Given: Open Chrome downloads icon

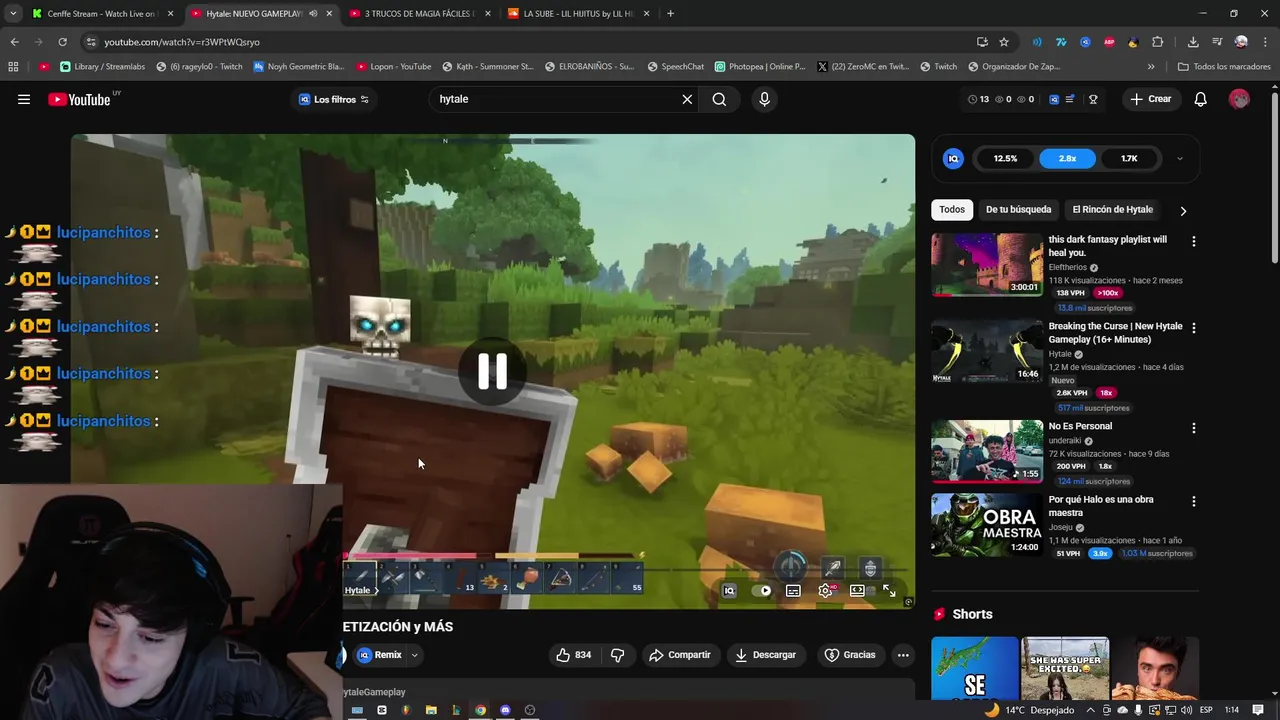Looking at the screenshot, I should [x=1193, y=42].
